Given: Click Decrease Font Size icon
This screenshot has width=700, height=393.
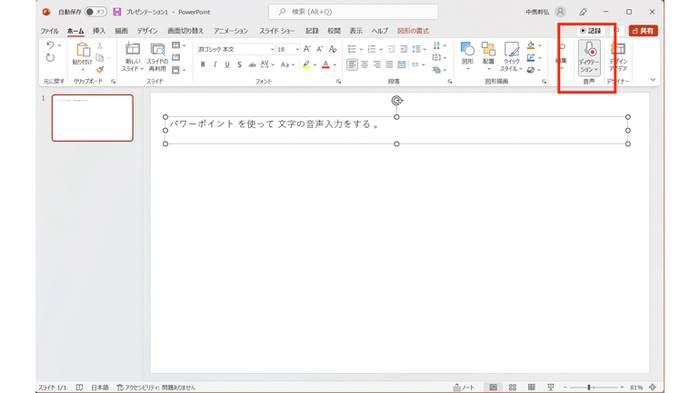Looking at the screenshot, I should tap(320, 49).
